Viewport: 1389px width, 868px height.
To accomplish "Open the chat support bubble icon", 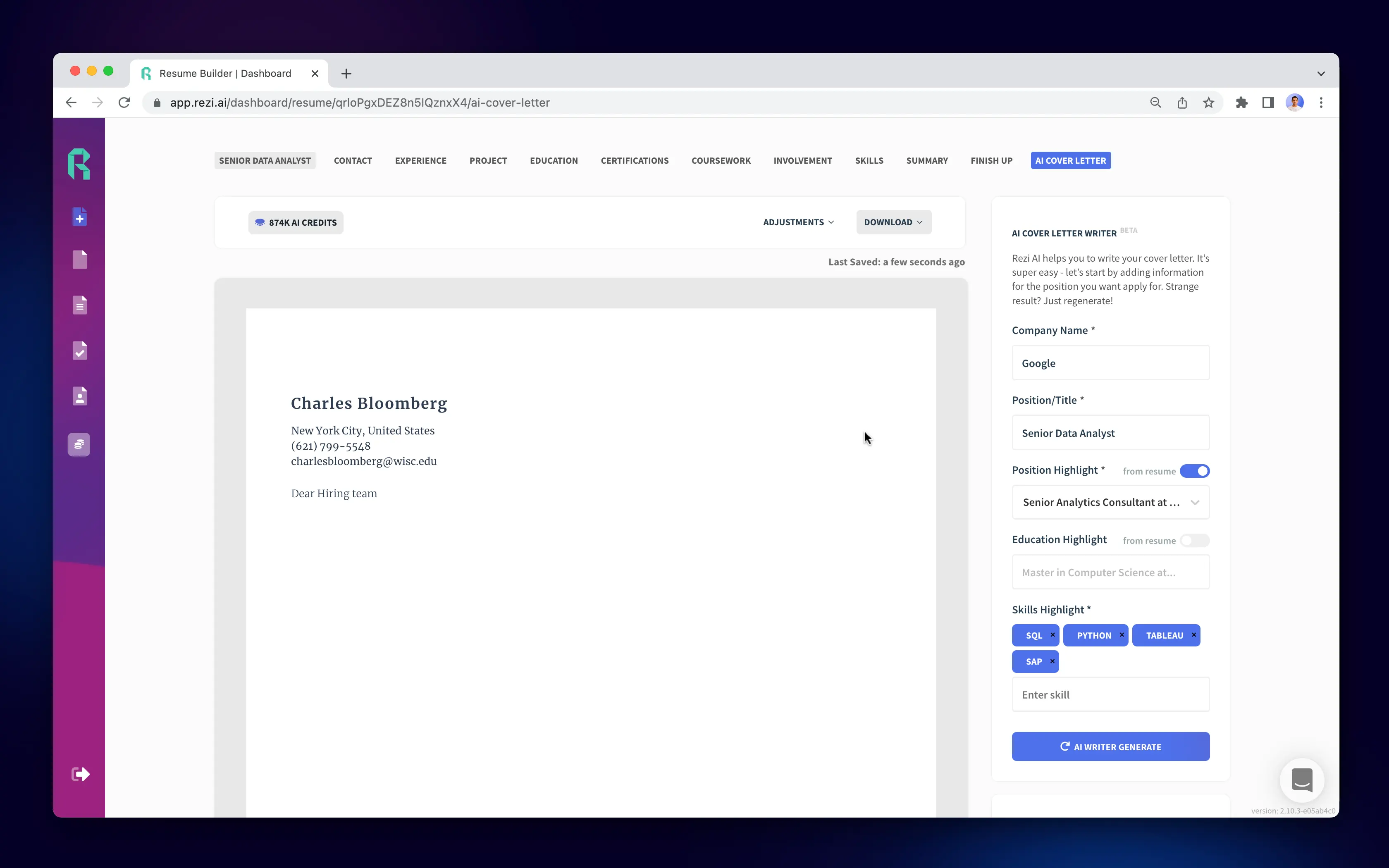I will click(x=1302, y=780).
